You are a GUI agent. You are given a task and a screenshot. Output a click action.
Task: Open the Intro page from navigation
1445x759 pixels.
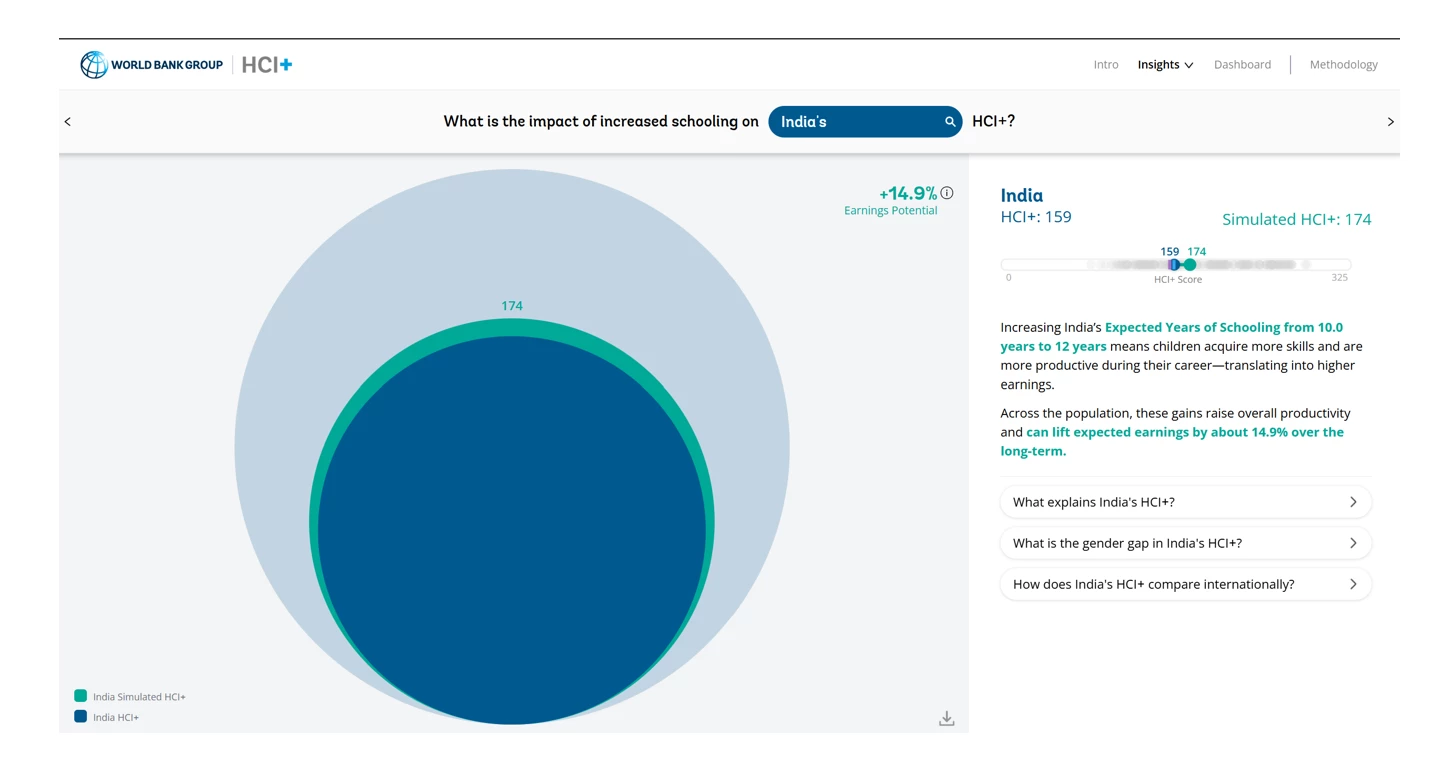point(1105,65)
